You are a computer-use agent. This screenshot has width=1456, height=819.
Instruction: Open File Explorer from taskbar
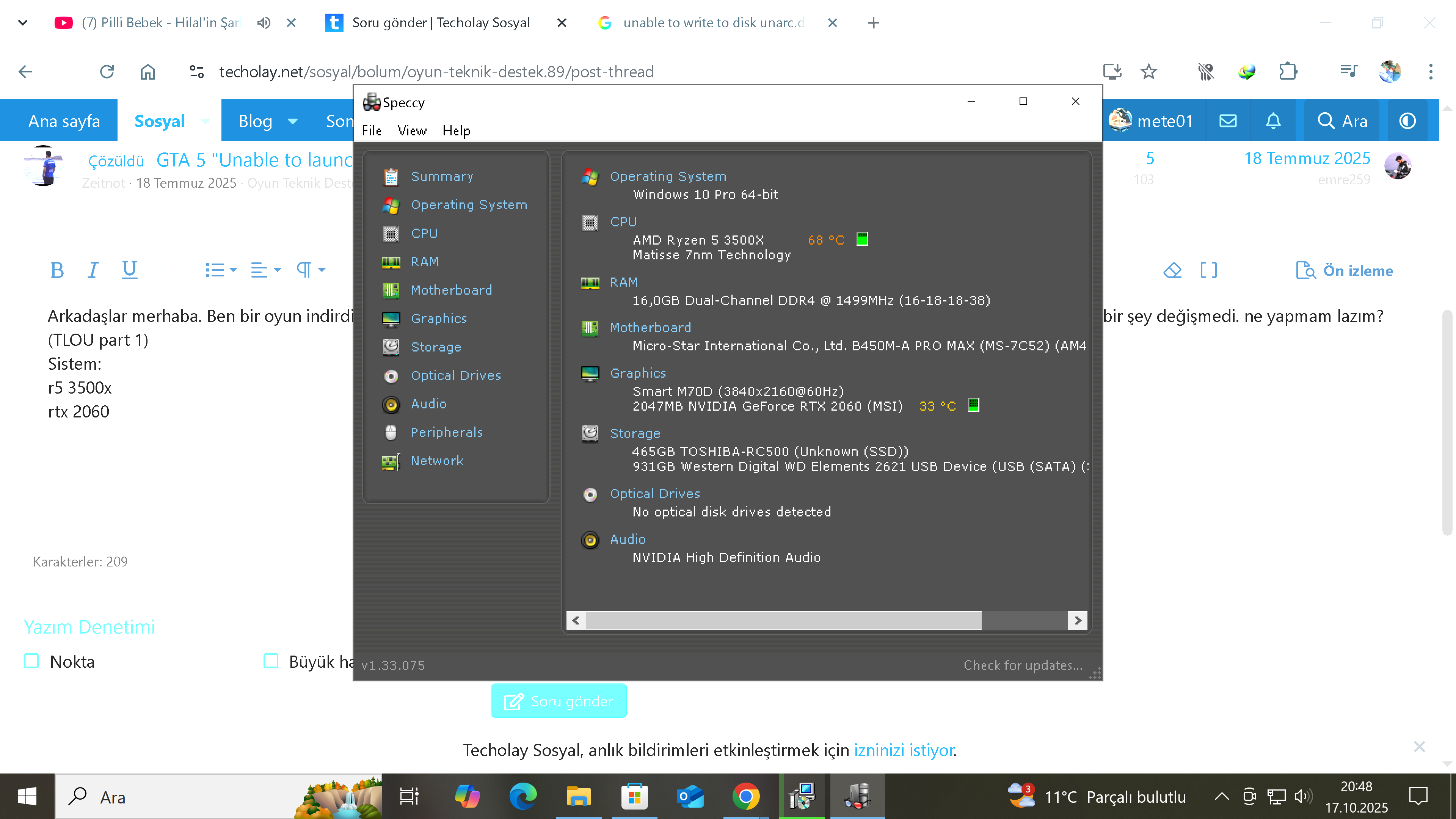point(579,796)
